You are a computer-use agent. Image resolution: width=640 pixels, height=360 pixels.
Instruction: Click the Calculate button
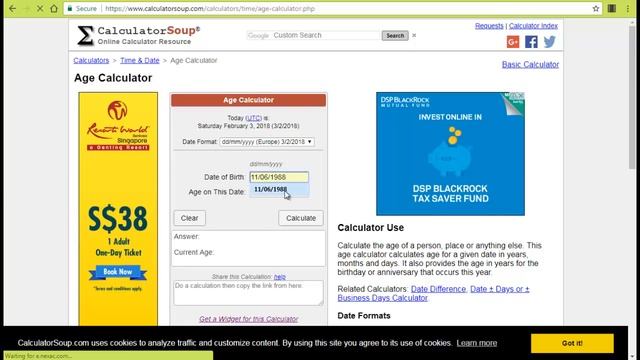coord(301,218)
